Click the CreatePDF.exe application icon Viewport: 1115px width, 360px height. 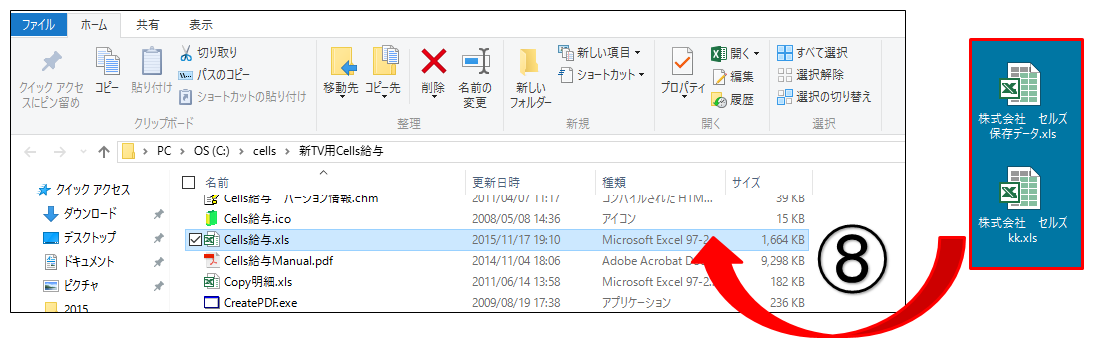212,303
